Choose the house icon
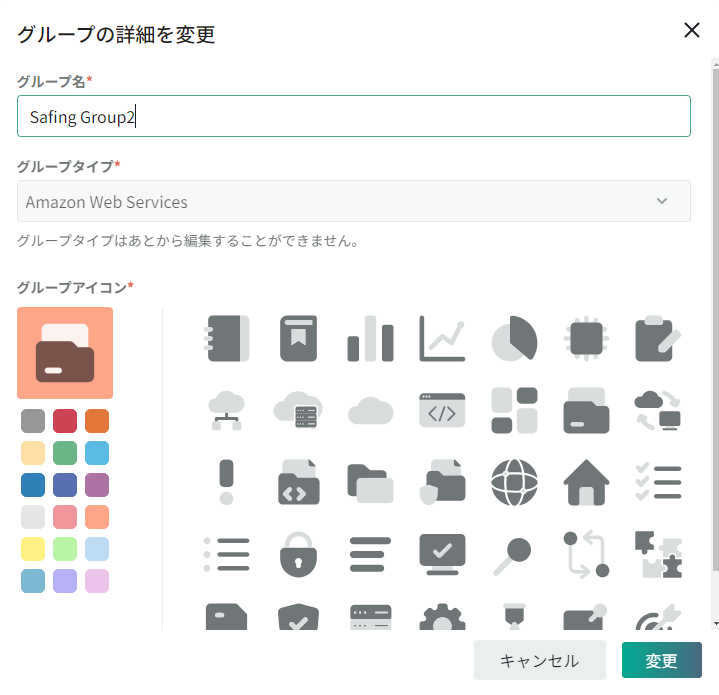This screenshot has height=695, width=719. pyautogui.click(x=586, y=482)
